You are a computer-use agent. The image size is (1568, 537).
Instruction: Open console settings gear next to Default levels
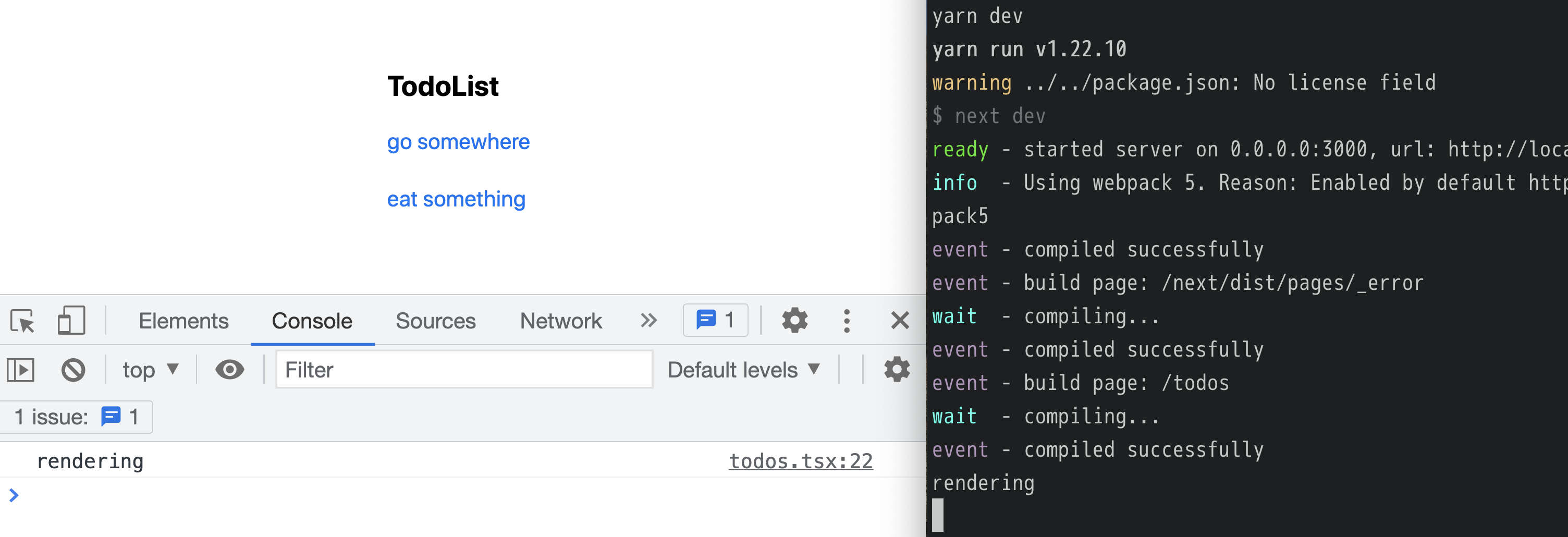pos(896,370)
